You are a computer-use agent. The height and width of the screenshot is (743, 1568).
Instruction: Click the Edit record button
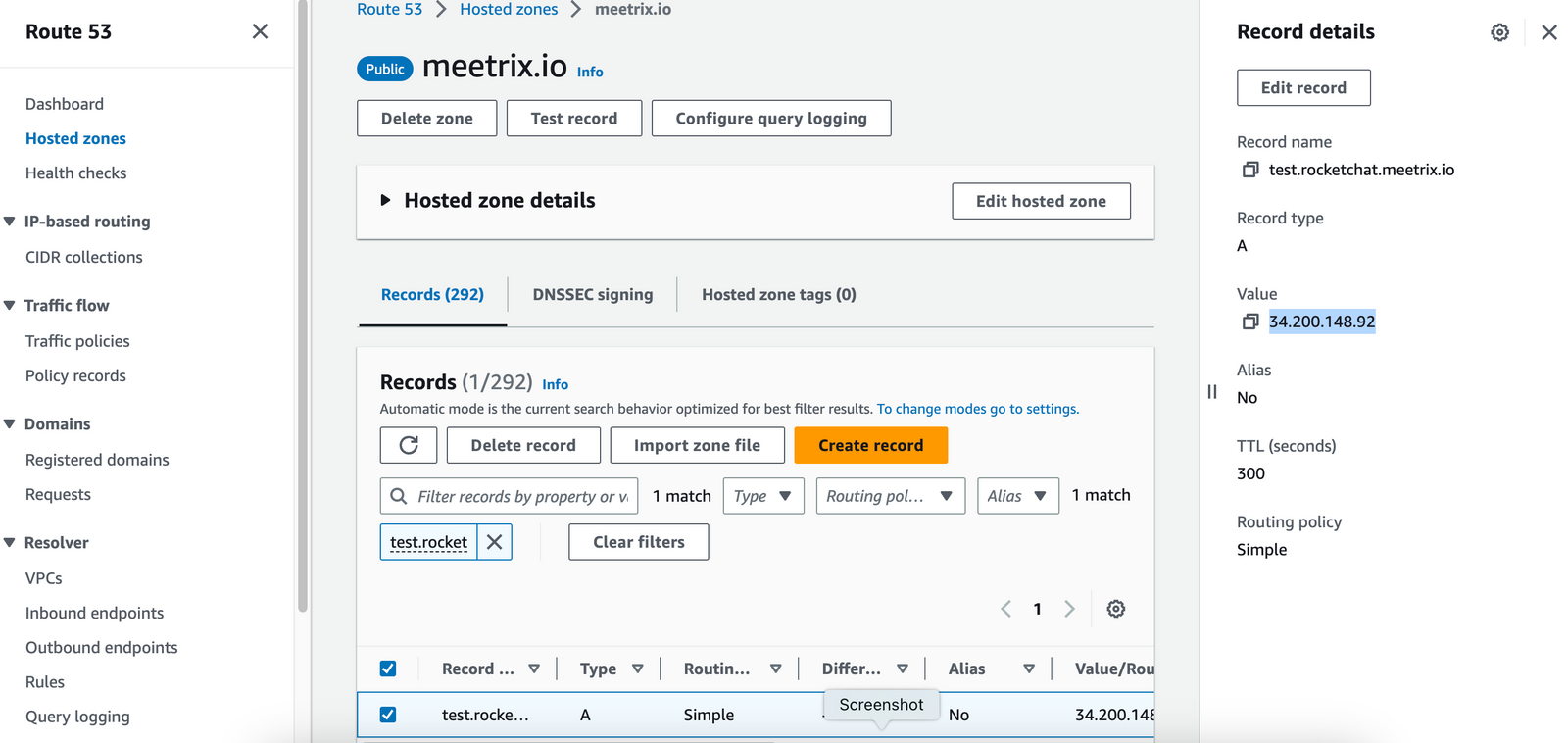coord(1302,87)
